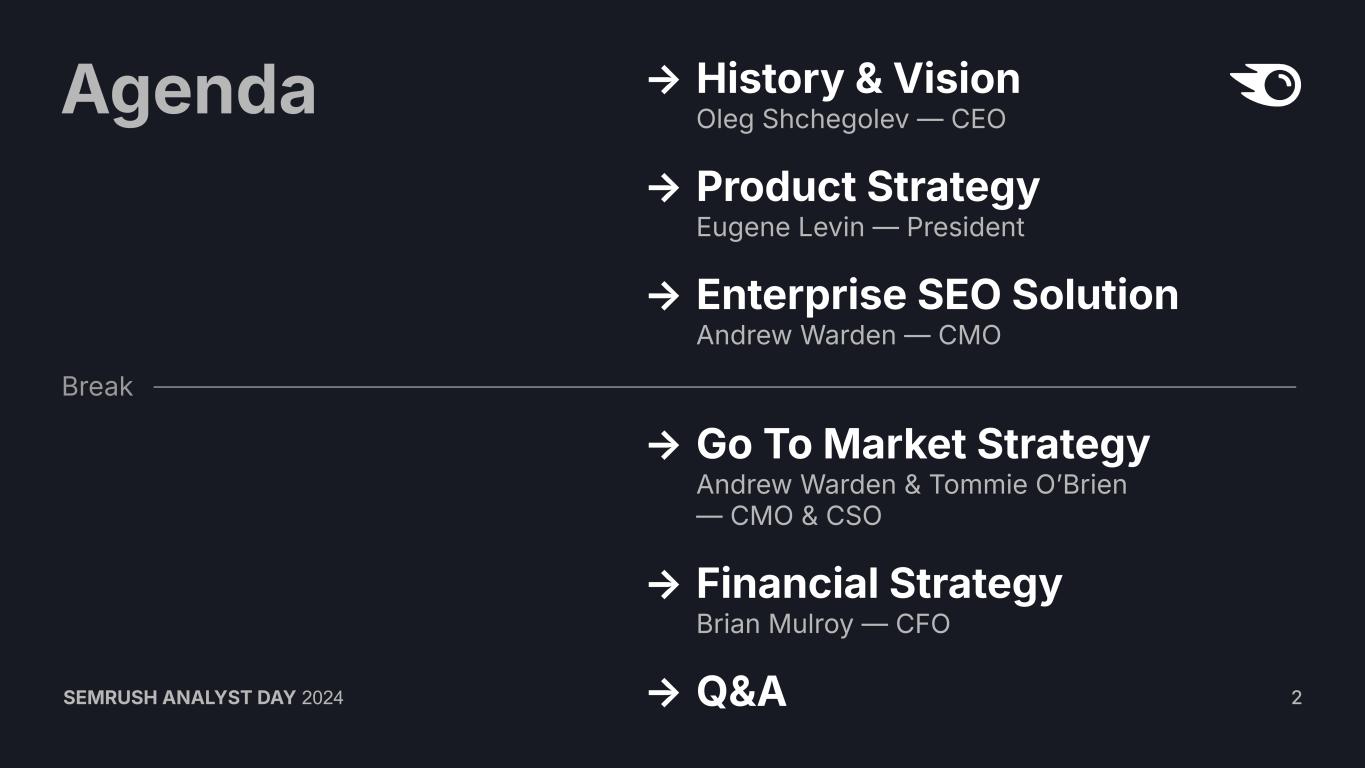Screen dimensions: 1365x768
Task: Click the Agenda slide title
Action: click(x=189, y=91)
